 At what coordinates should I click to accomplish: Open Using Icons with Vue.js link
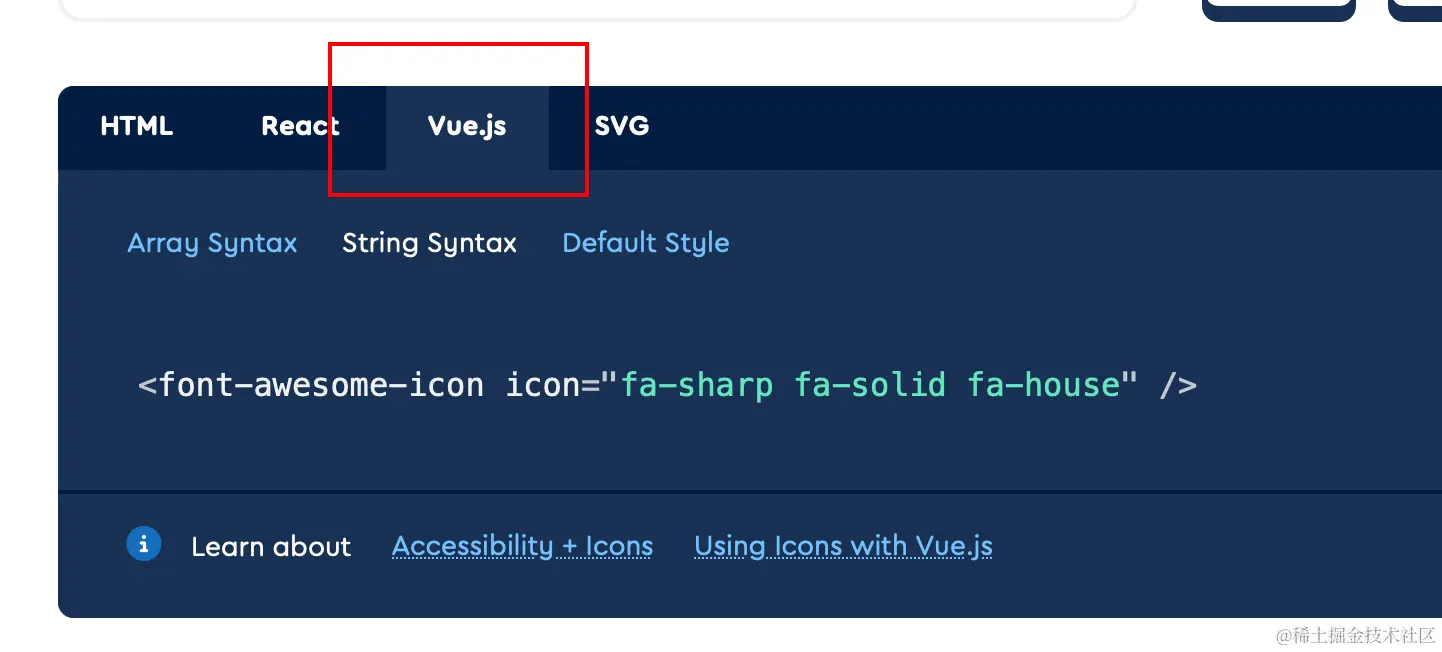843,546
